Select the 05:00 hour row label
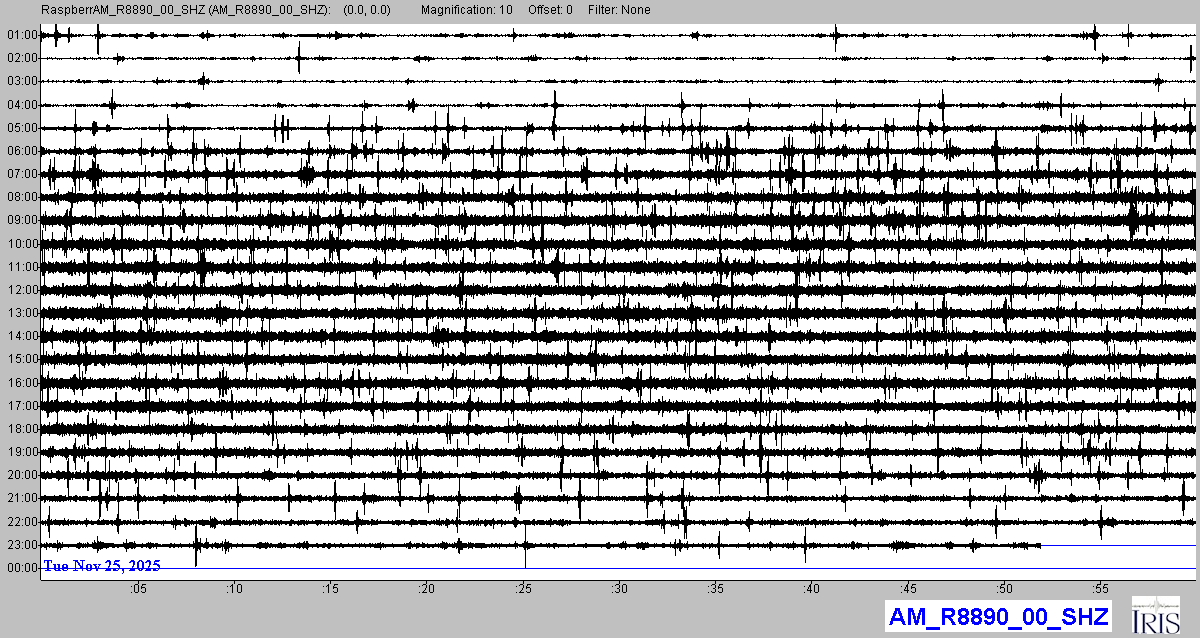 (x=21, y=128)
